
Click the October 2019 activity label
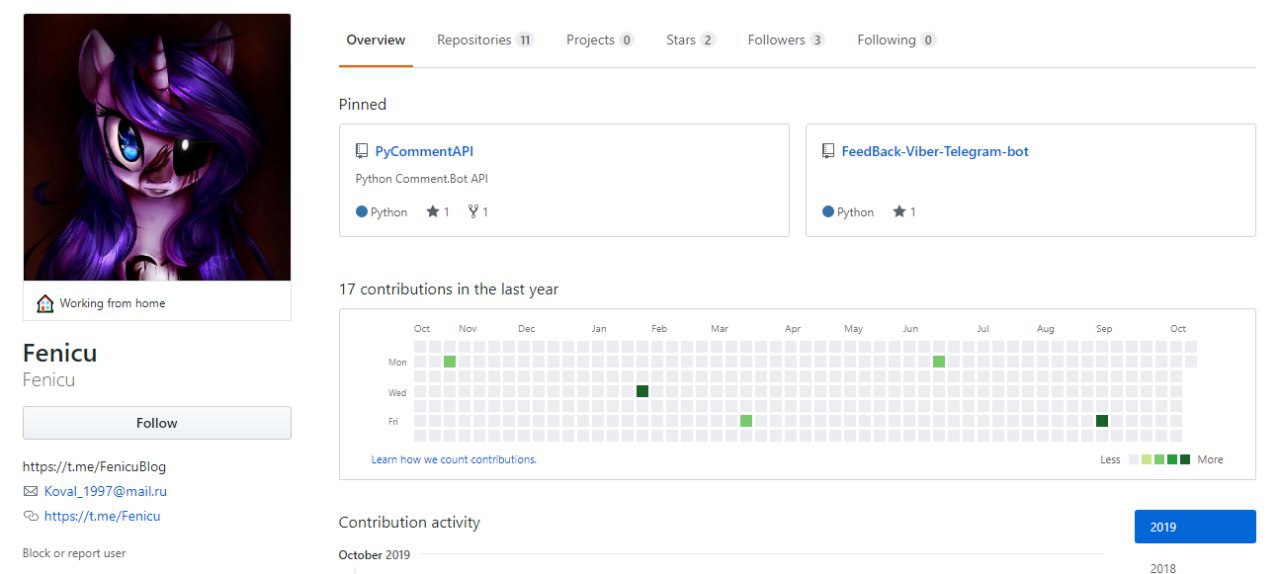pyautogui.click(x=374, y=555)
